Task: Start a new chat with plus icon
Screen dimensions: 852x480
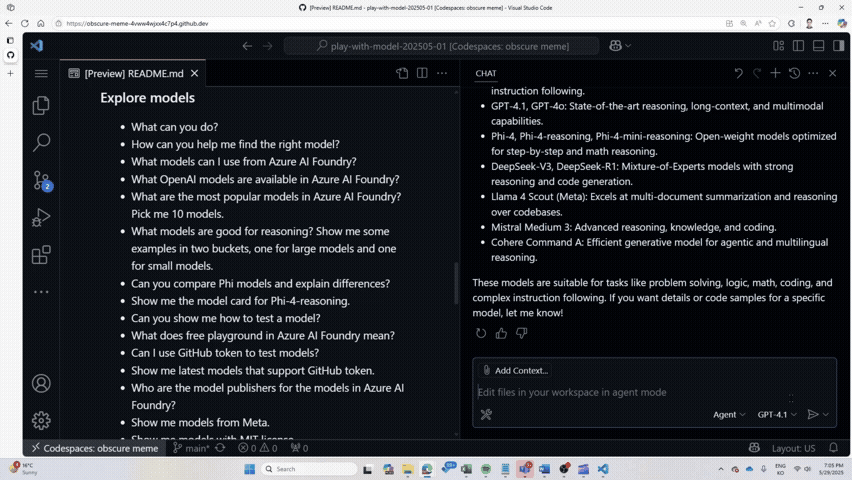Action: (x=775, y=73)
